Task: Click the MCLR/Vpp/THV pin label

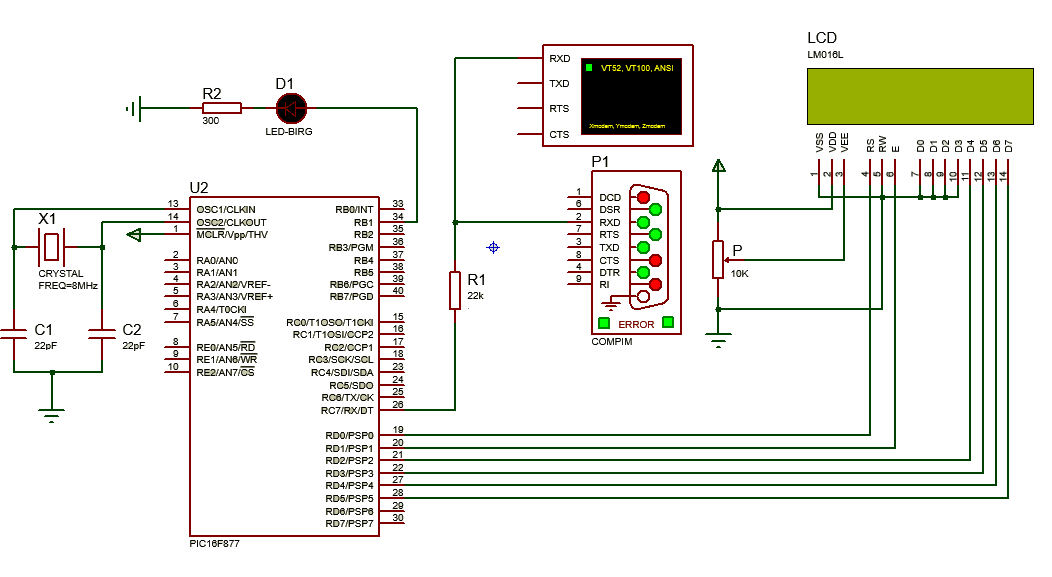Action: [x=232, y=234]
